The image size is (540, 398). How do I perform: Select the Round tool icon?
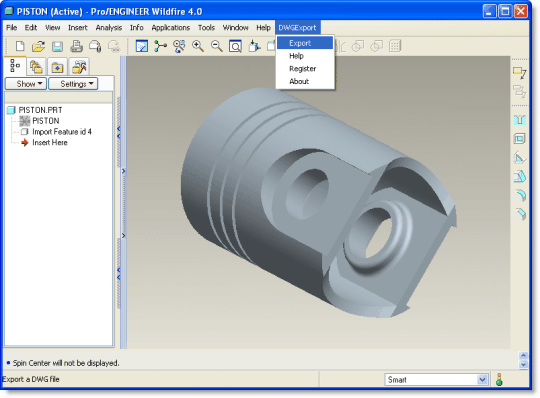point(519,195)
